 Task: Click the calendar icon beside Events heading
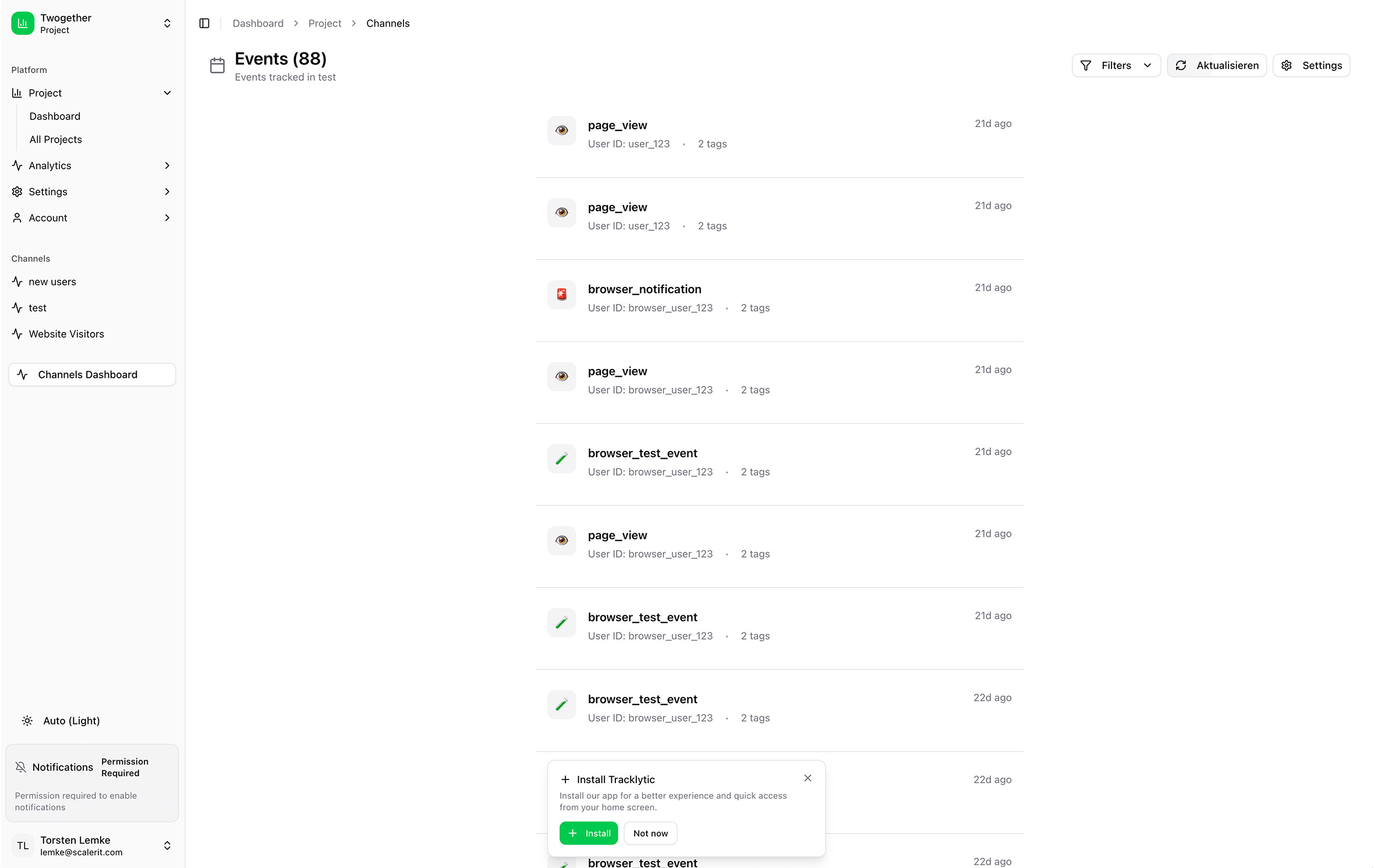tap(217, 65)
